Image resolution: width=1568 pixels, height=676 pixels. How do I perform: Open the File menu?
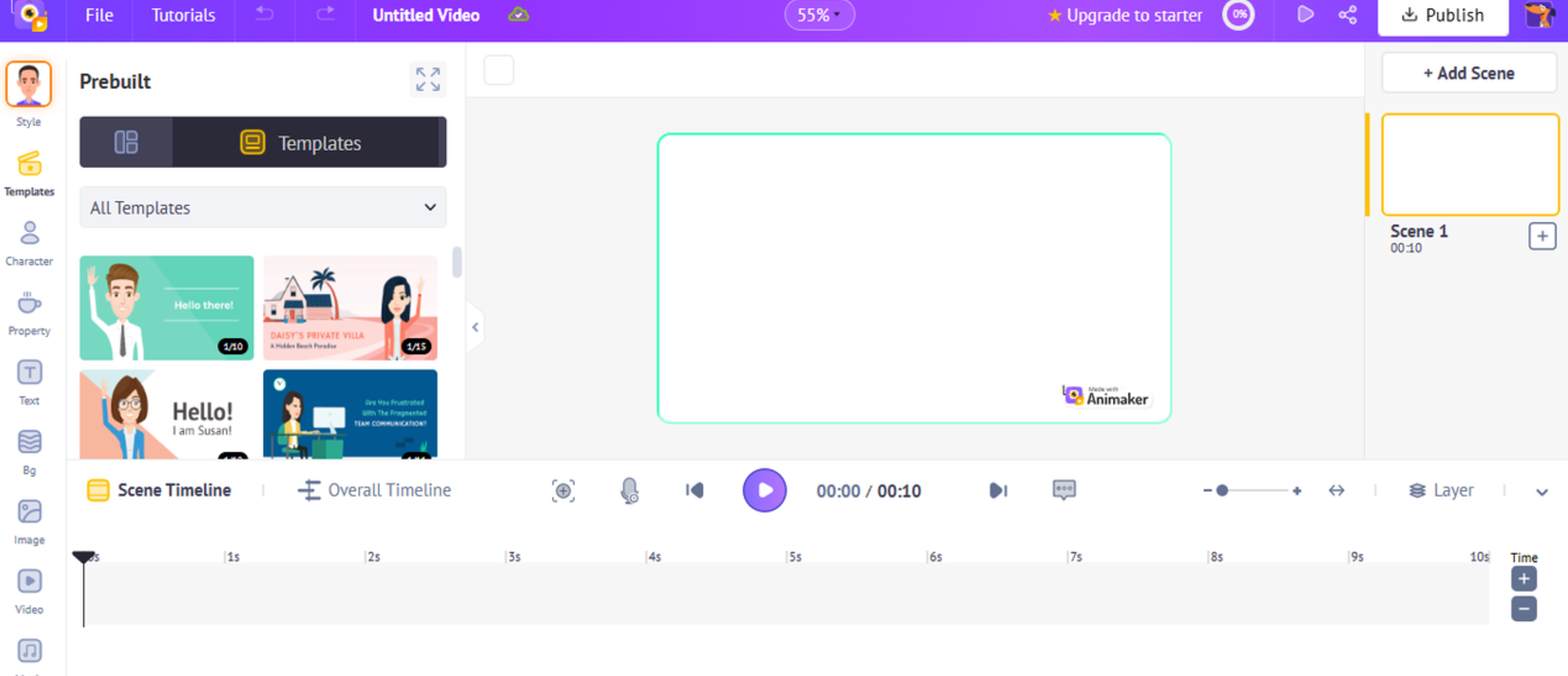click(100, 15)
